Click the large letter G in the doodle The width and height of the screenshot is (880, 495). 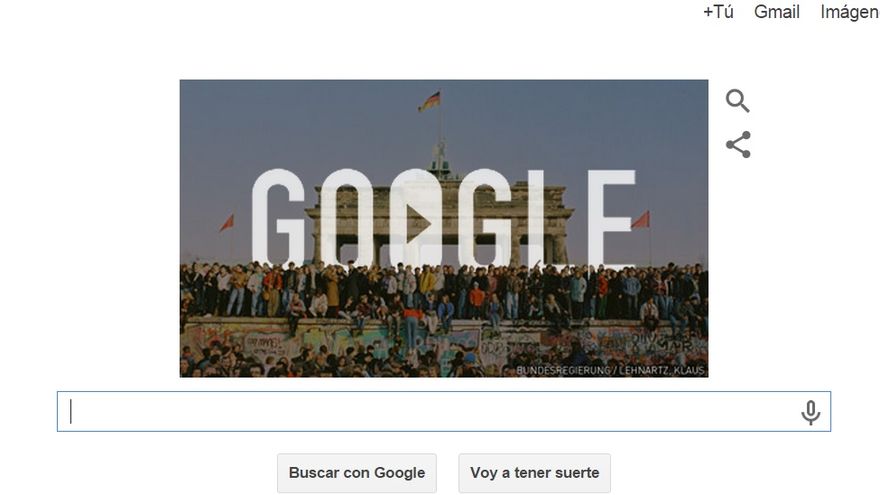coord(279,217)
